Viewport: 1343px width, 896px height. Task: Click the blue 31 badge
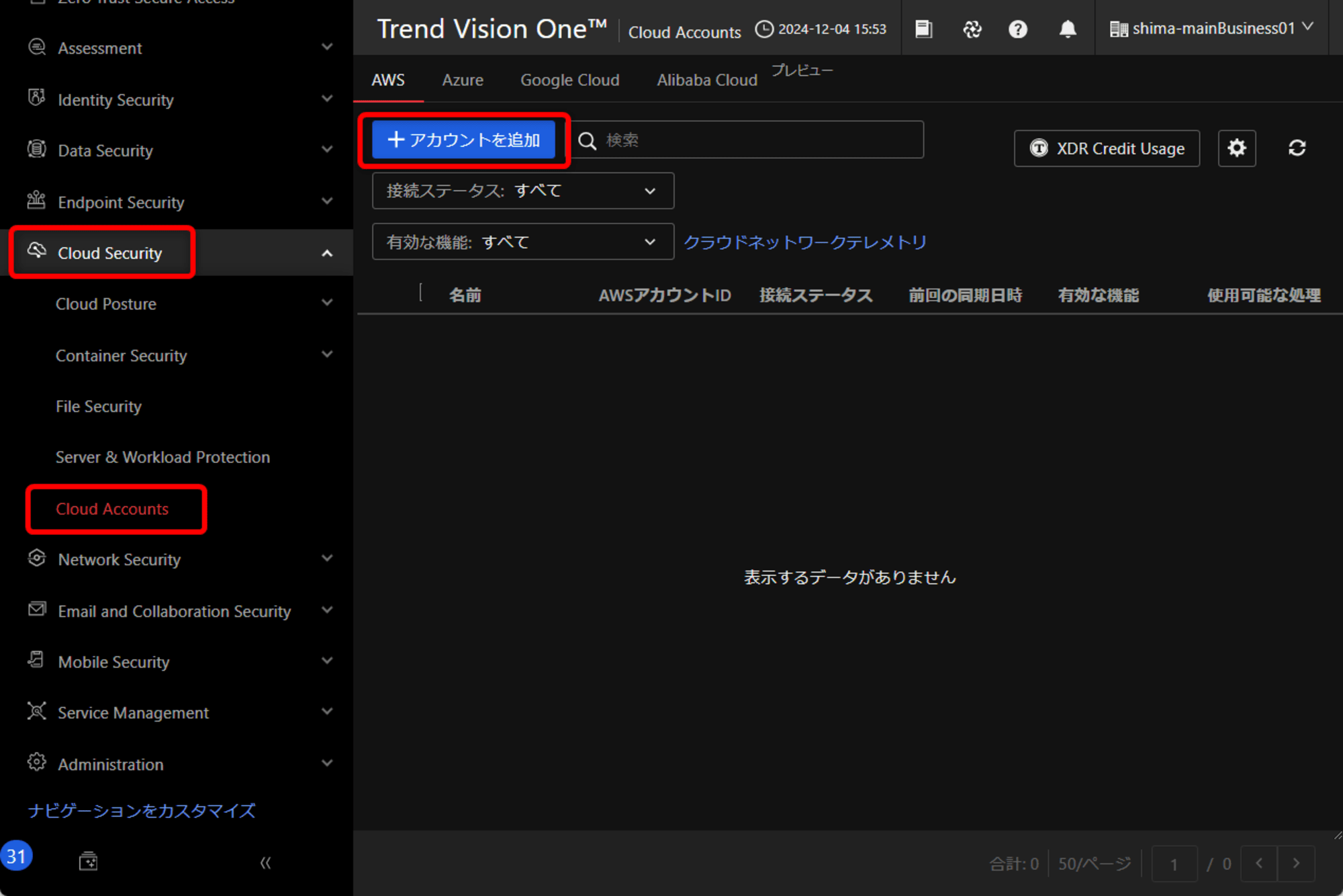[17, 856]
